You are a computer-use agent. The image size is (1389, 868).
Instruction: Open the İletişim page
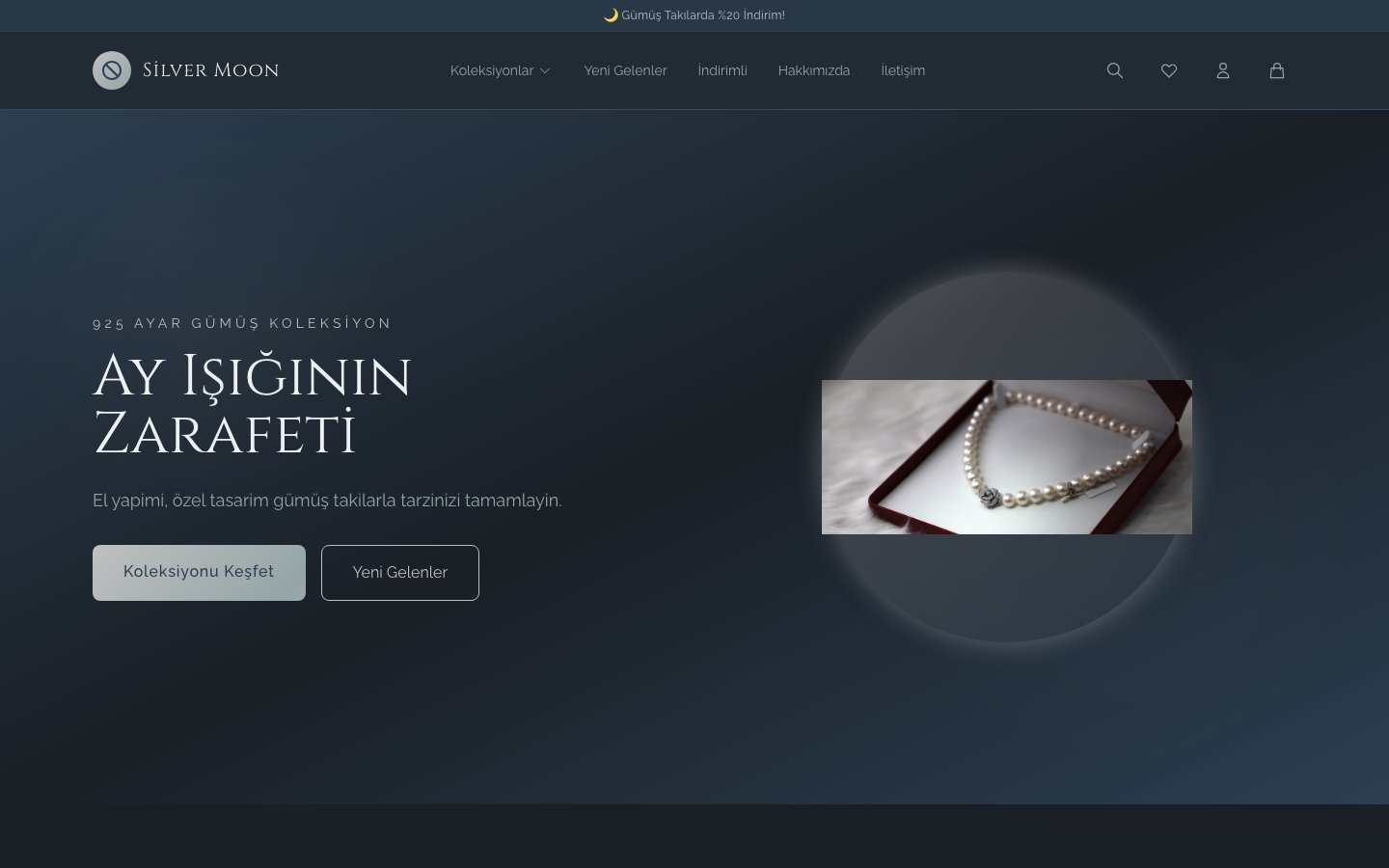[903, 70]
